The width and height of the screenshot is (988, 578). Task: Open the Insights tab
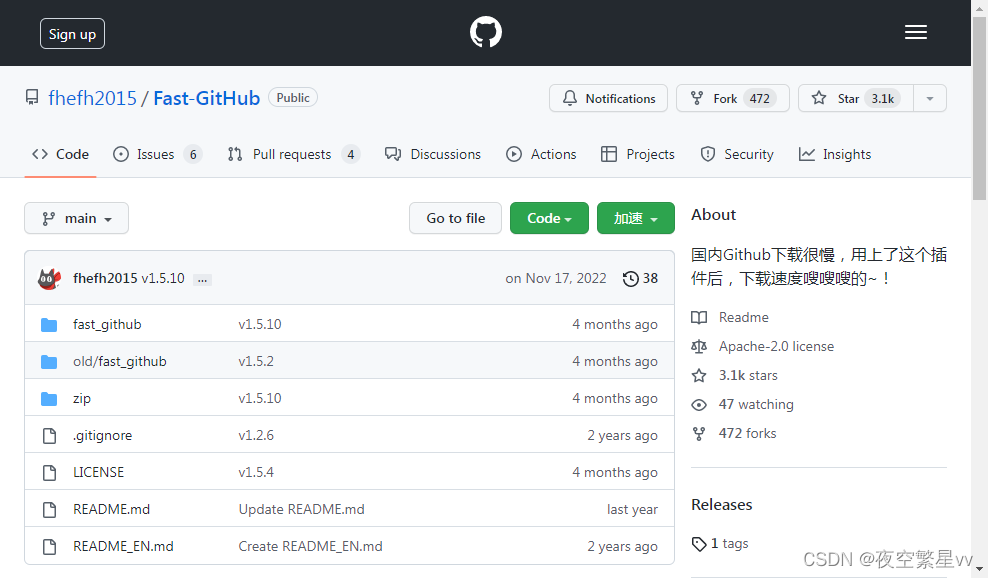835,154
